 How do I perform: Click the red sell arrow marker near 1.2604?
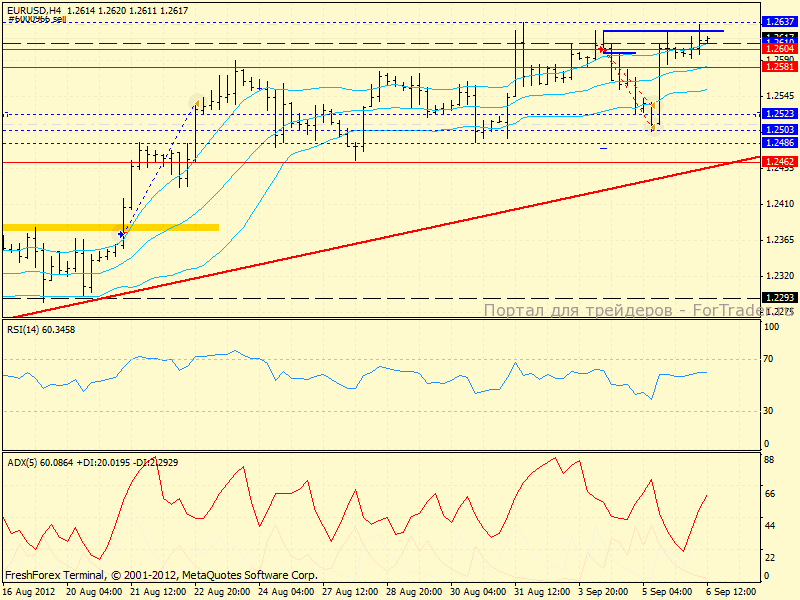601,50
